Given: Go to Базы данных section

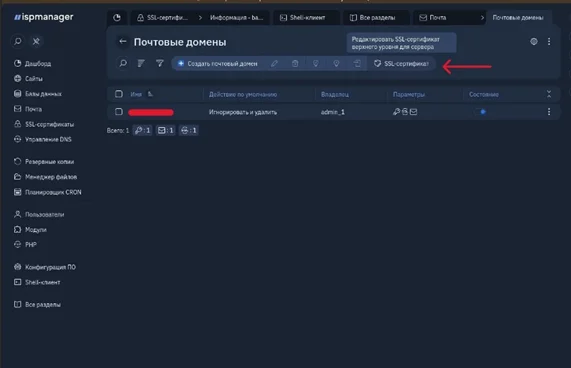Looking at the screenshot, I should click(x=38, y=94).
